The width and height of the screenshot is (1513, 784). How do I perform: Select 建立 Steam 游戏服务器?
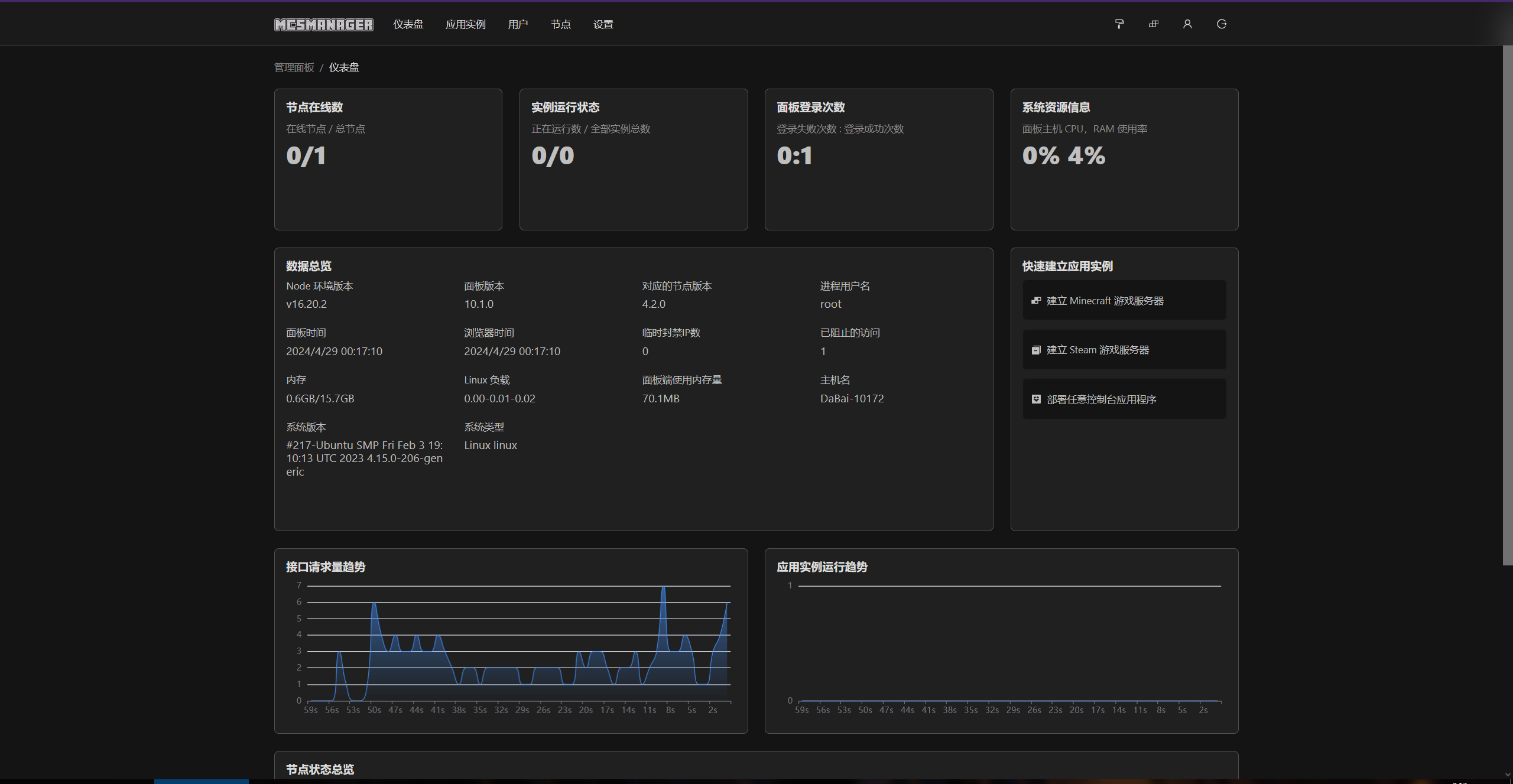click(x=1124, y=350)
